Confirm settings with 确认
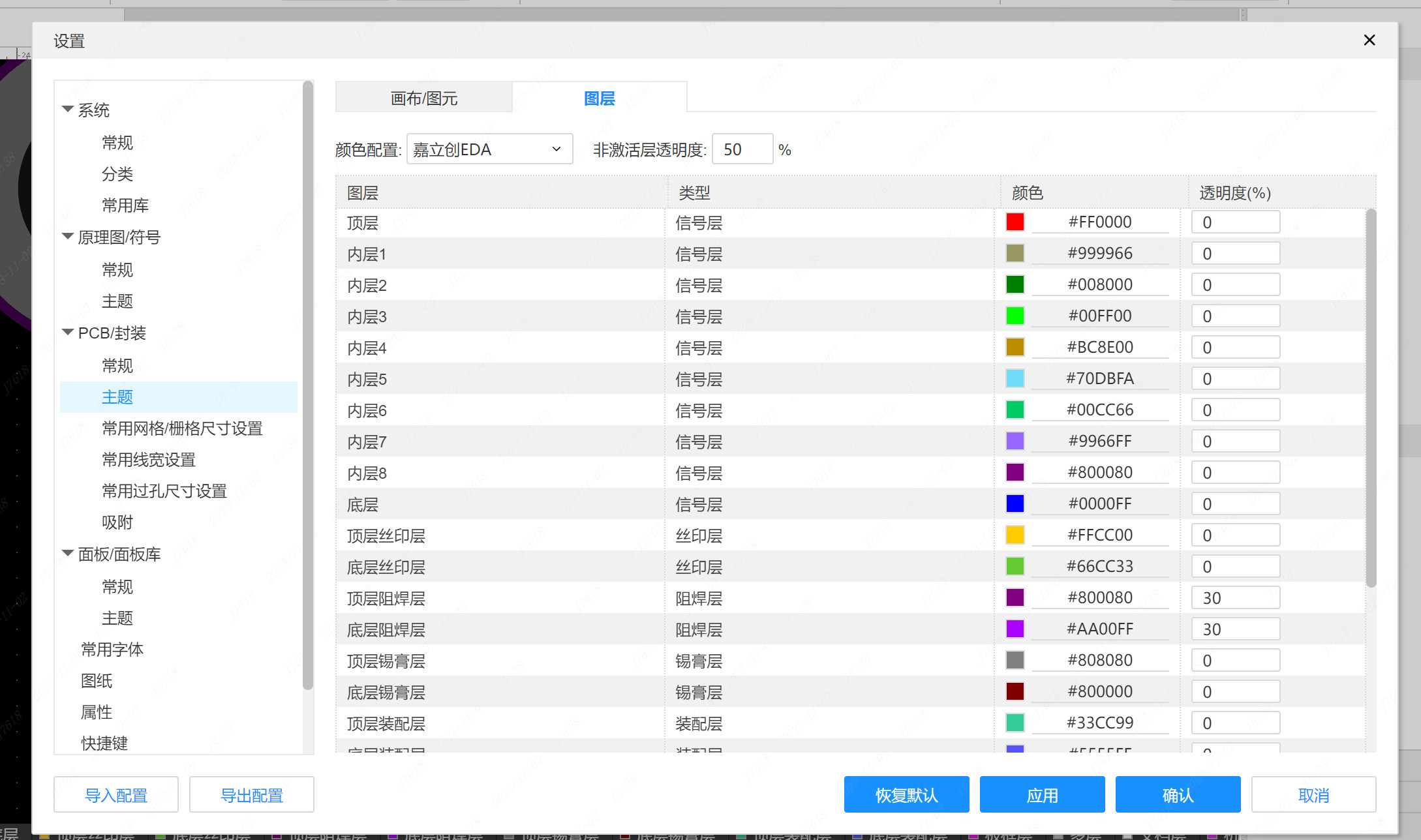Viewport: 1421px width, 840px height. click(1178, 795)
